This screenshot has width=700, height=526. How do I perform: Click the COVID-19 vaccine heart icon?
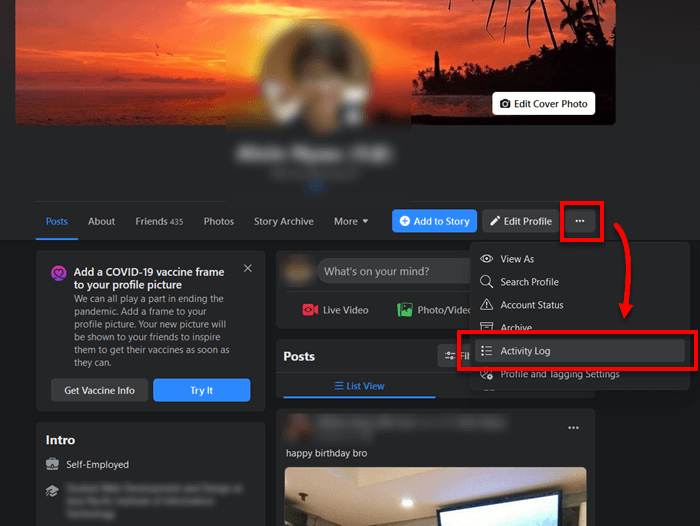click(x=58, y=273)
